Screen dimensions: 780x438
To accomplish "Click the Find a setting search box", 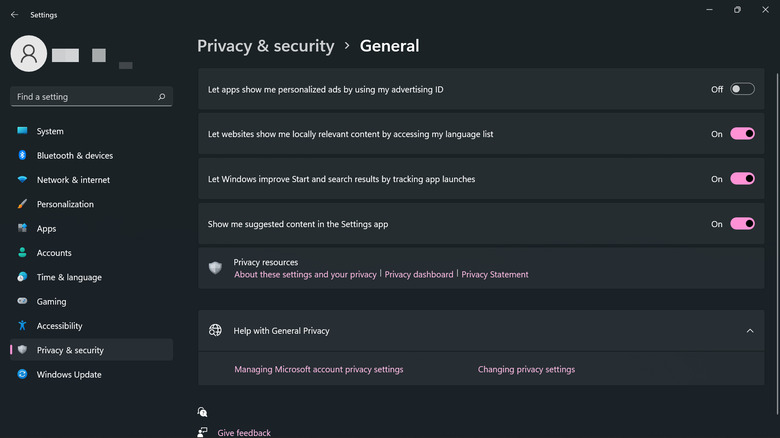I will click(85, 97).
